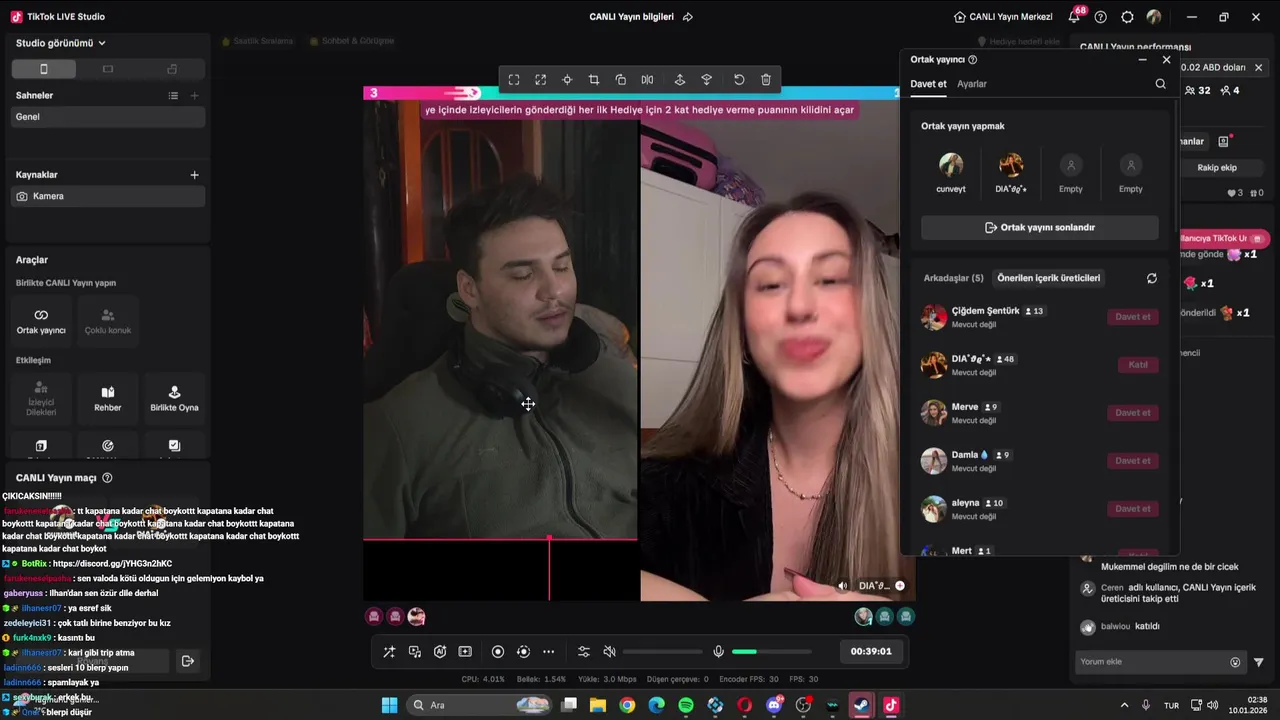Image resolution: width=1280 pixels, height=720 pixels.
Task: Open the notifications bell with 68 badge
Action: (1075, 16)
